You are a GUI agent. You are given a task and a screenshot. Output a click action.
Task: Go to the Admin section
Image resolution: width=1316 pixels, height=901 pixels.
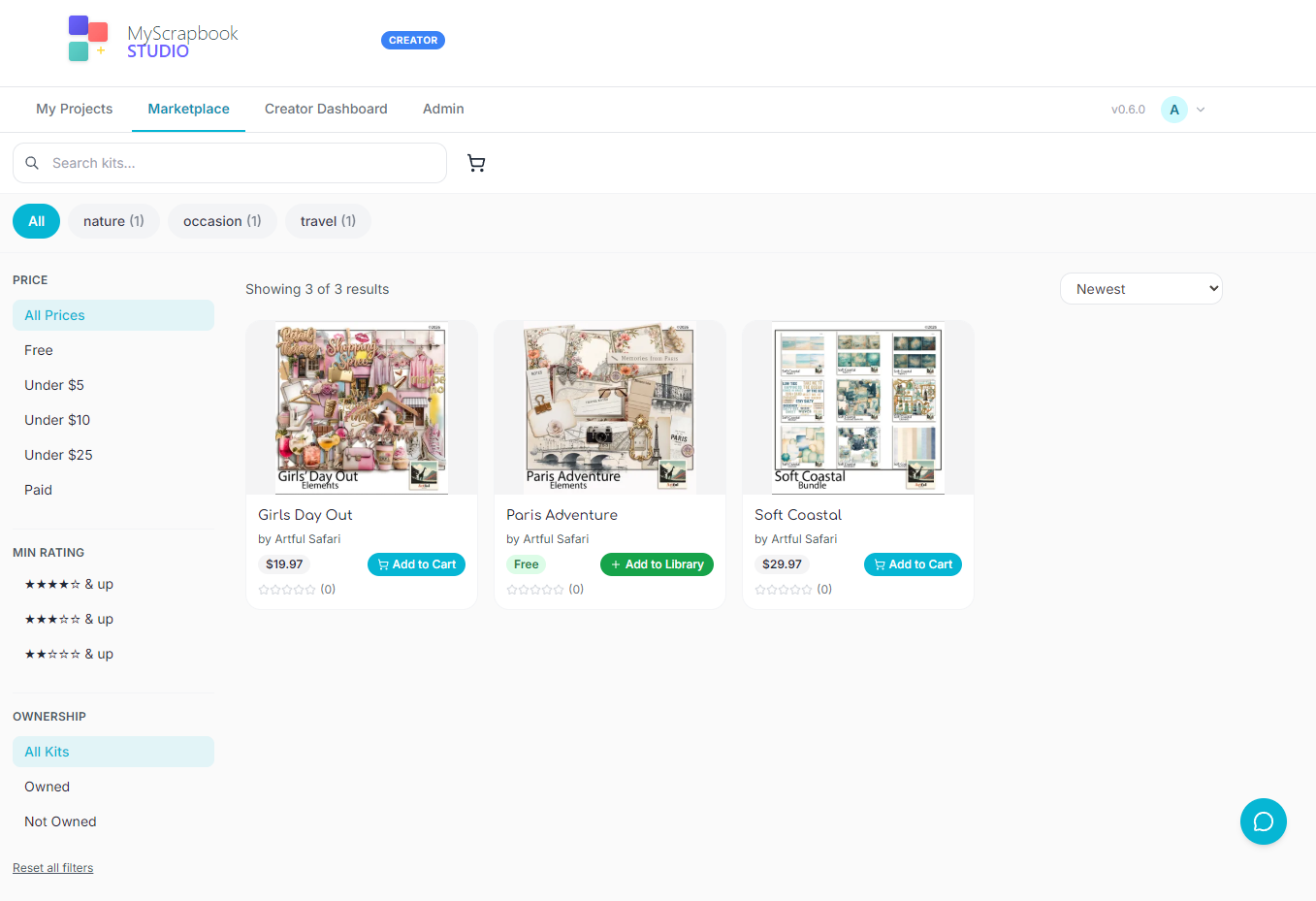coord(443,109)
